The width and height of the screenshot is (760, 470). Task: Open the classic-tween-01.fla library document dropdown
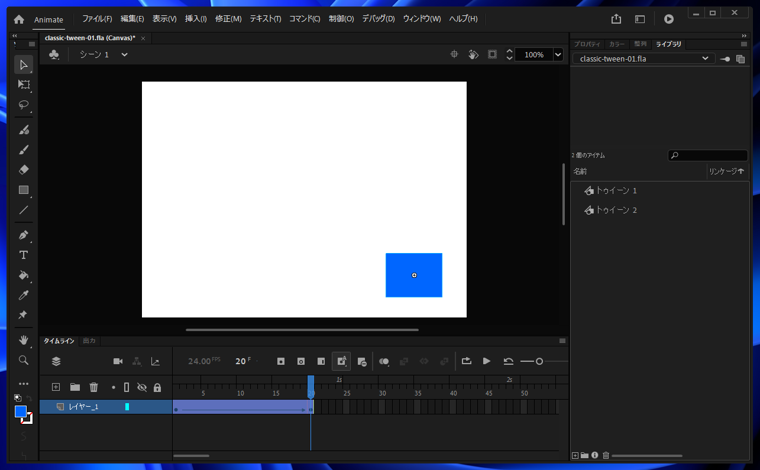[705, 59]
